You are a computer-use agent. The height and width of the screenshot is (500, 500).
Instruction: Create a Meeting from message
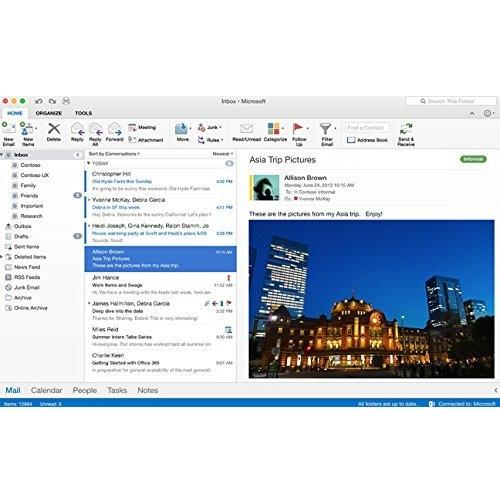tap(142, 127)
